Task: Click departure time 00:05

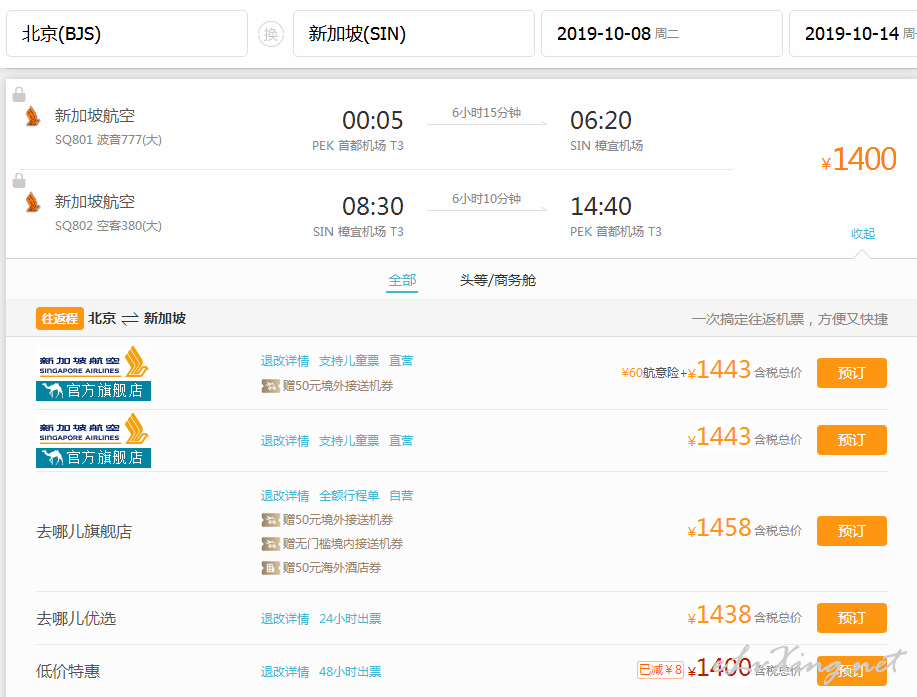Action: pyautogui.click(x=373, y=120)
